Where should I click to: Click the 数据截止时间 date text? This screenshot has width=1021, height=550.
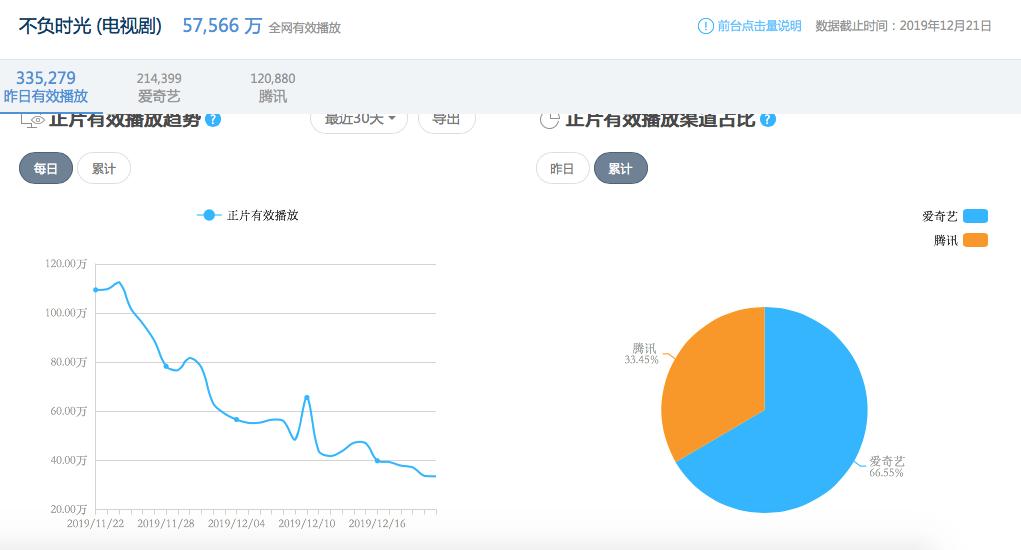(904, 26)
